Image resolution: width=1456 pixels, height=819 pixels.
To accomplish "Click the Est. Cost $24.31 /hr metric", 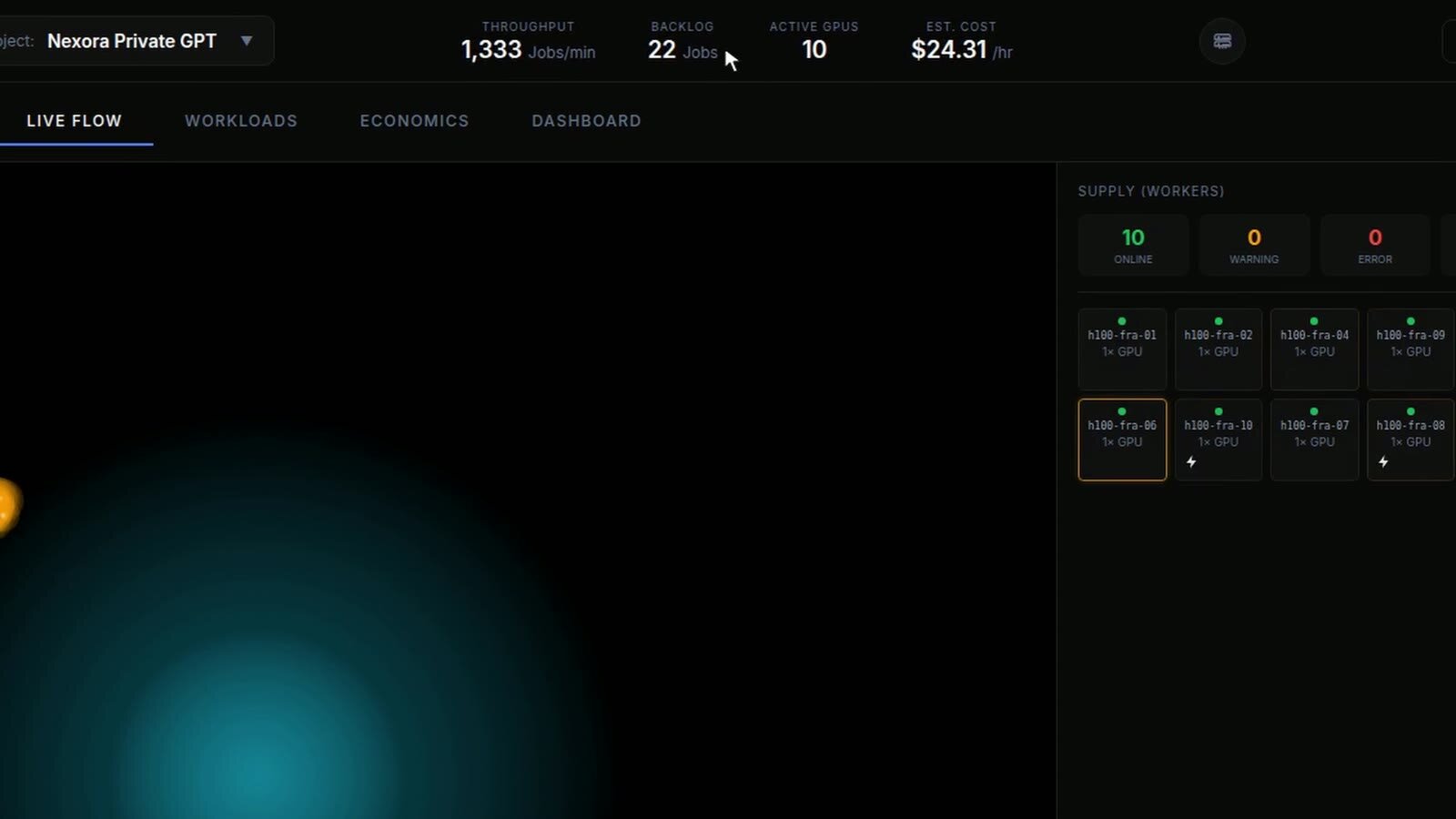I will (x=962, y=41).
